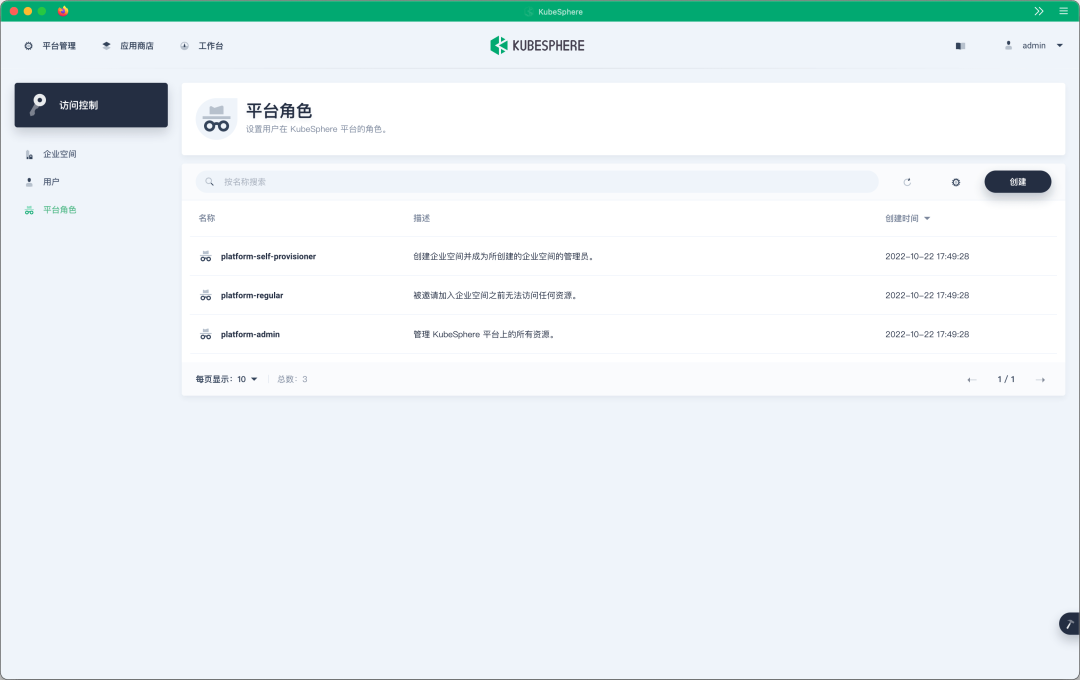Click the large 平台角色 header icon
This screenshot has width=1080, height=680.
(x=216, y=119)
